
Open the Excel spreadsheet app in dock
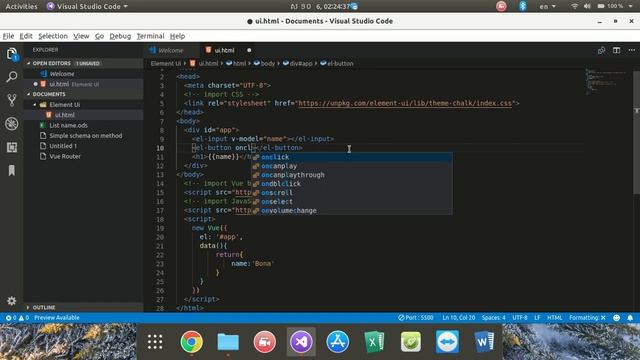374,342
